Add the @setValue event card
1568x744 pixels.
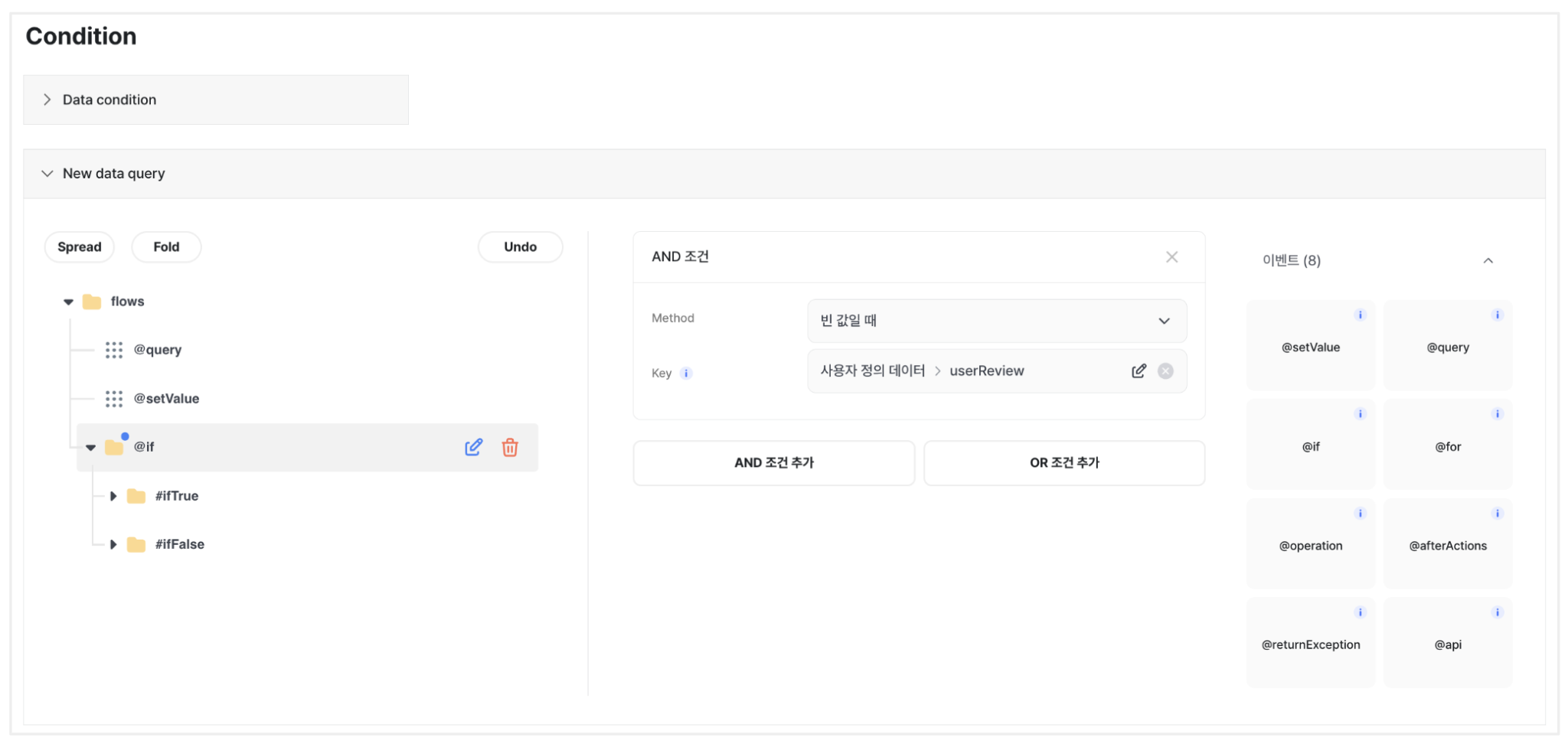1311,346
